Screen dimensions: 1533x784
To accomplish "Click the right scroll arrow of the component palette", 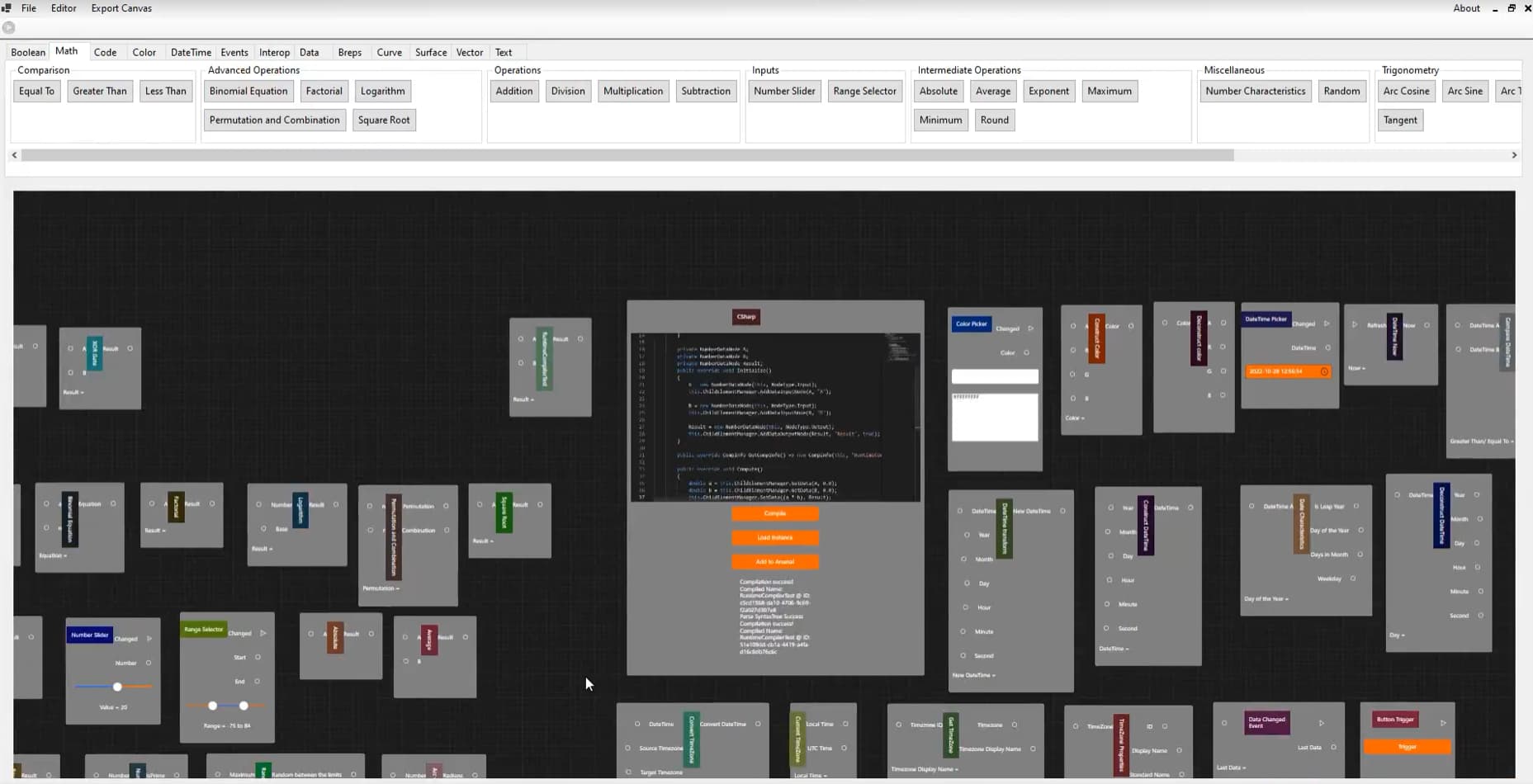I will 1514,155.
